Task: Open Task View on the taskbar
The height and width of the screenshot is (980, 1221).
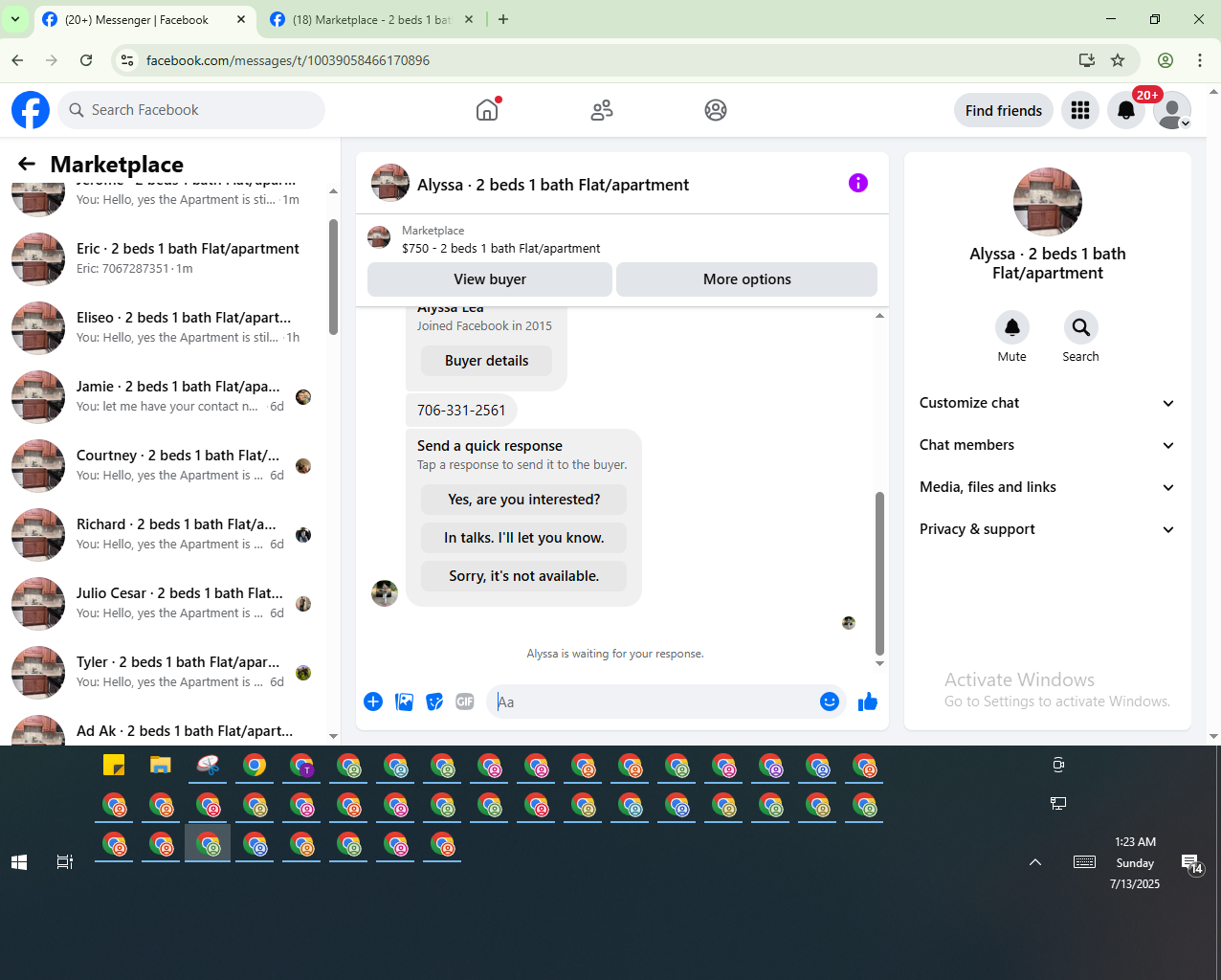Action: (x=64, y=862)
